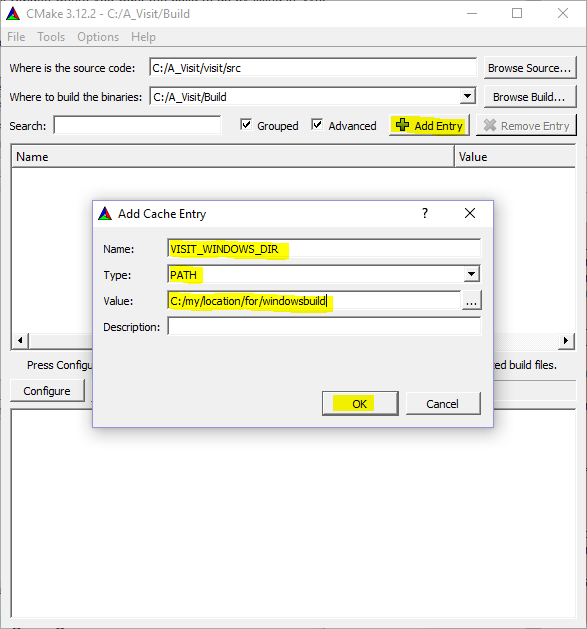
Task: Click the ellipsis browse button beside Value
Action: coord(471,300)
